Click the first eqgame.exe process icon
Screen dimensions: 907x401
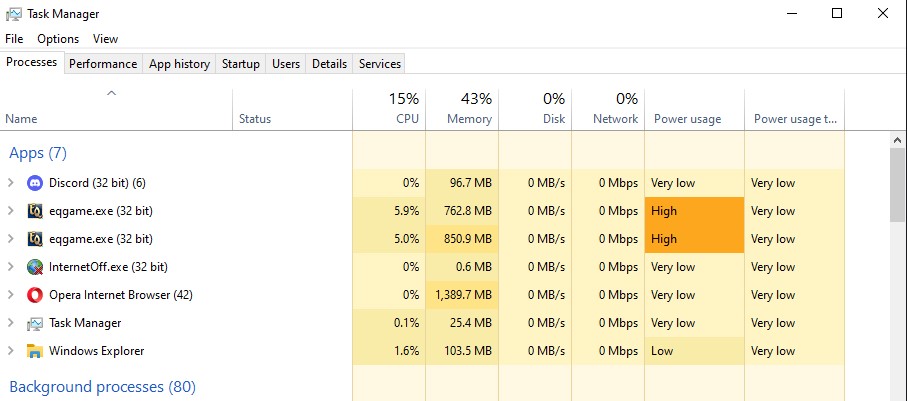coord(35,211)
